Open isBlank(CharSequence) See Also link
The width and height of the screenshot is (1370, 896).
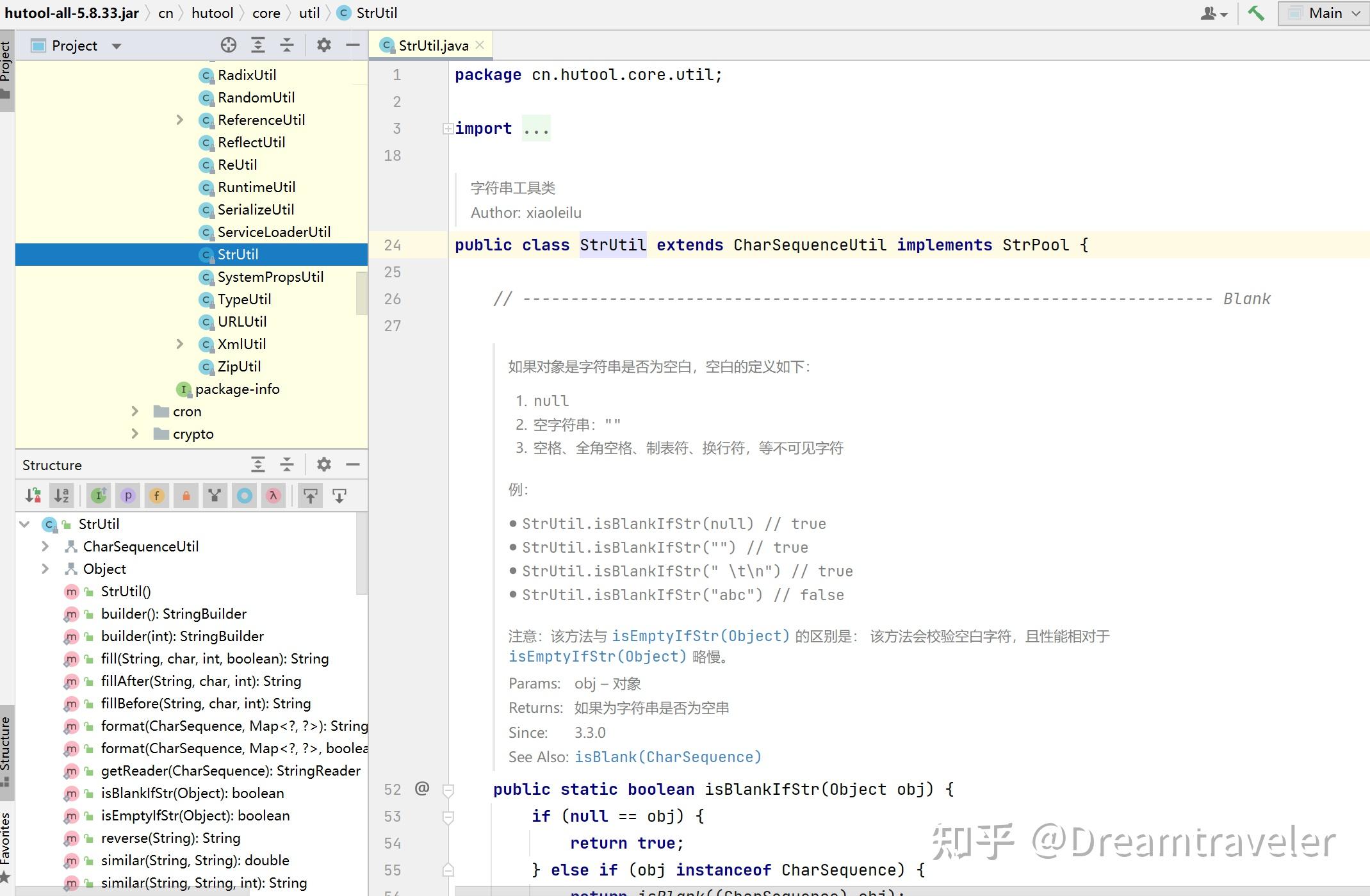(667, 757)
